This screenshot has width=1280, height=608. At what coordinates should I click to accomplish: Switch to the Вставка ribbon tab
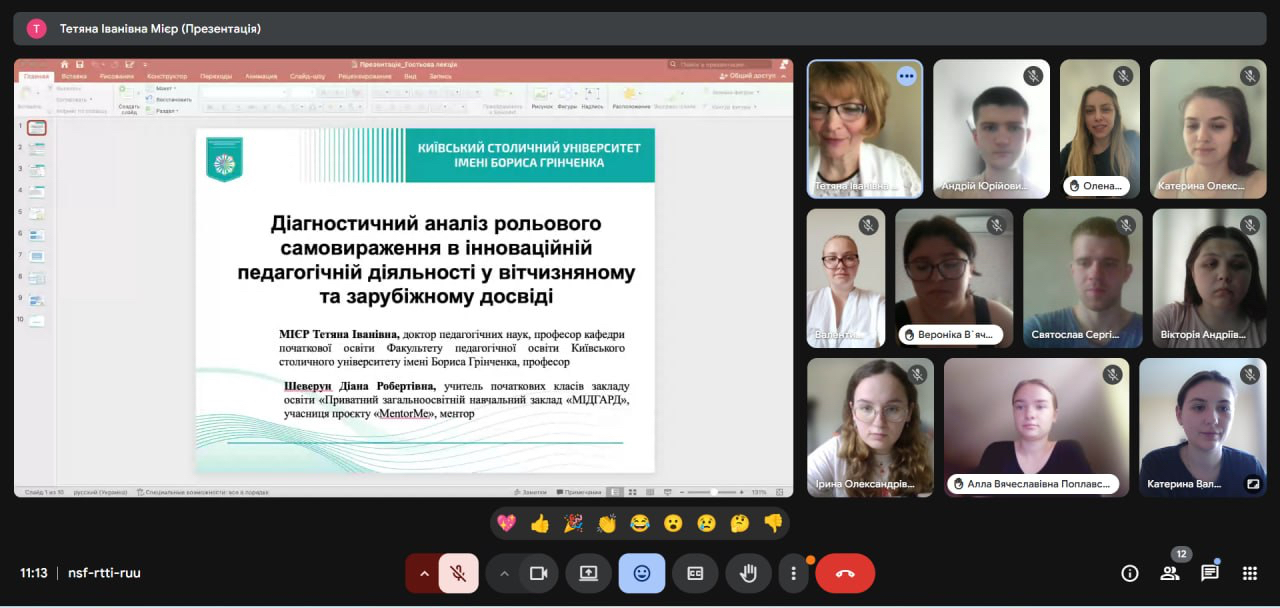[x=74, y=76]
